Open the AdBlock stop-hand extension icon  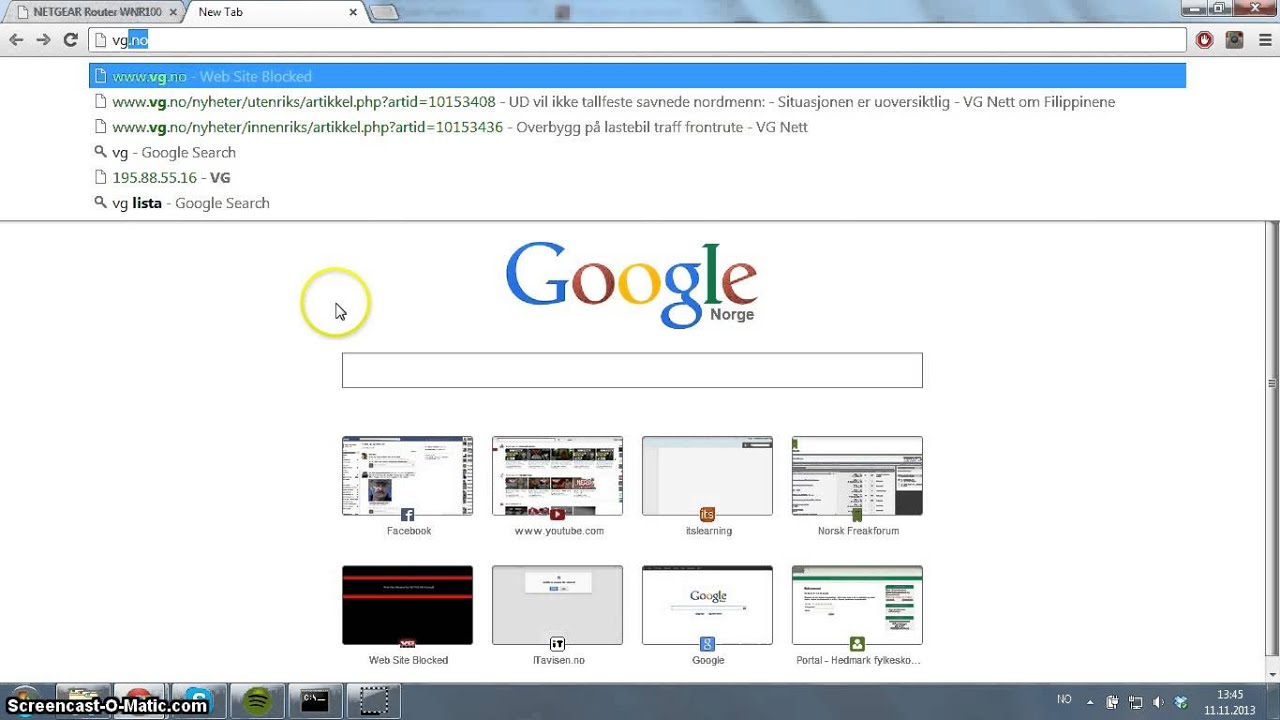pyautogui.click(x=1205, y=40)
